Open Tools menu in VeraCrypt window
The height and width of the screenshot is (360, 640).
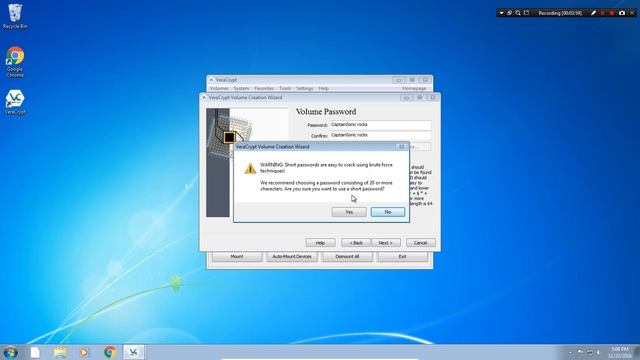[x=285, y=88]
